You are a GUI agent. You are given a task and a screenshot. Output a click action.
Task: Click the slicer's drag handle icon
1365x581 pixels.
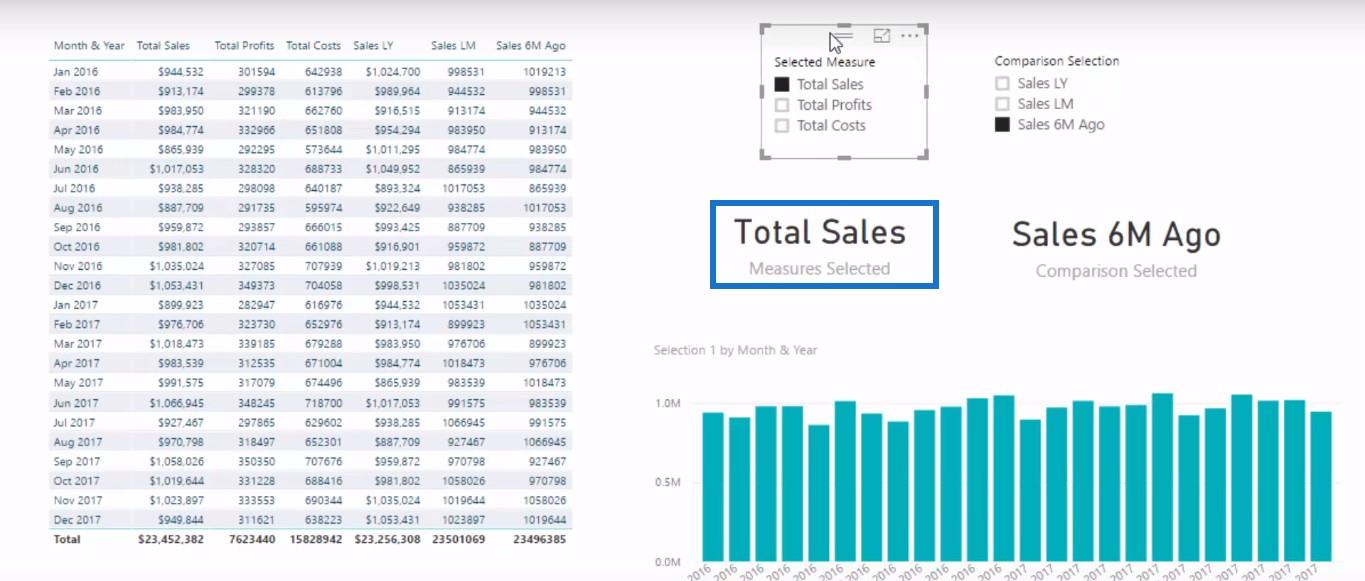coord(843,38)
